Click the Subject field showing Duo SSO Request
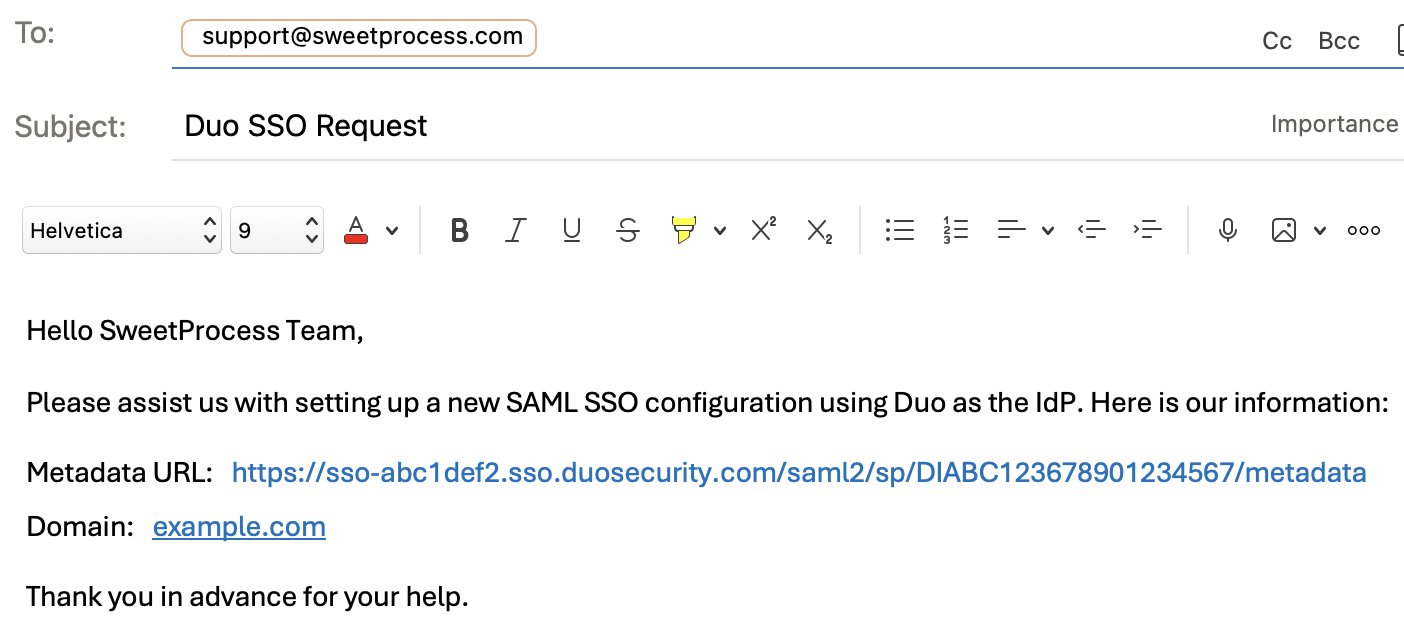The height and width of the screenshot is (634, 1404). (305, 125)
